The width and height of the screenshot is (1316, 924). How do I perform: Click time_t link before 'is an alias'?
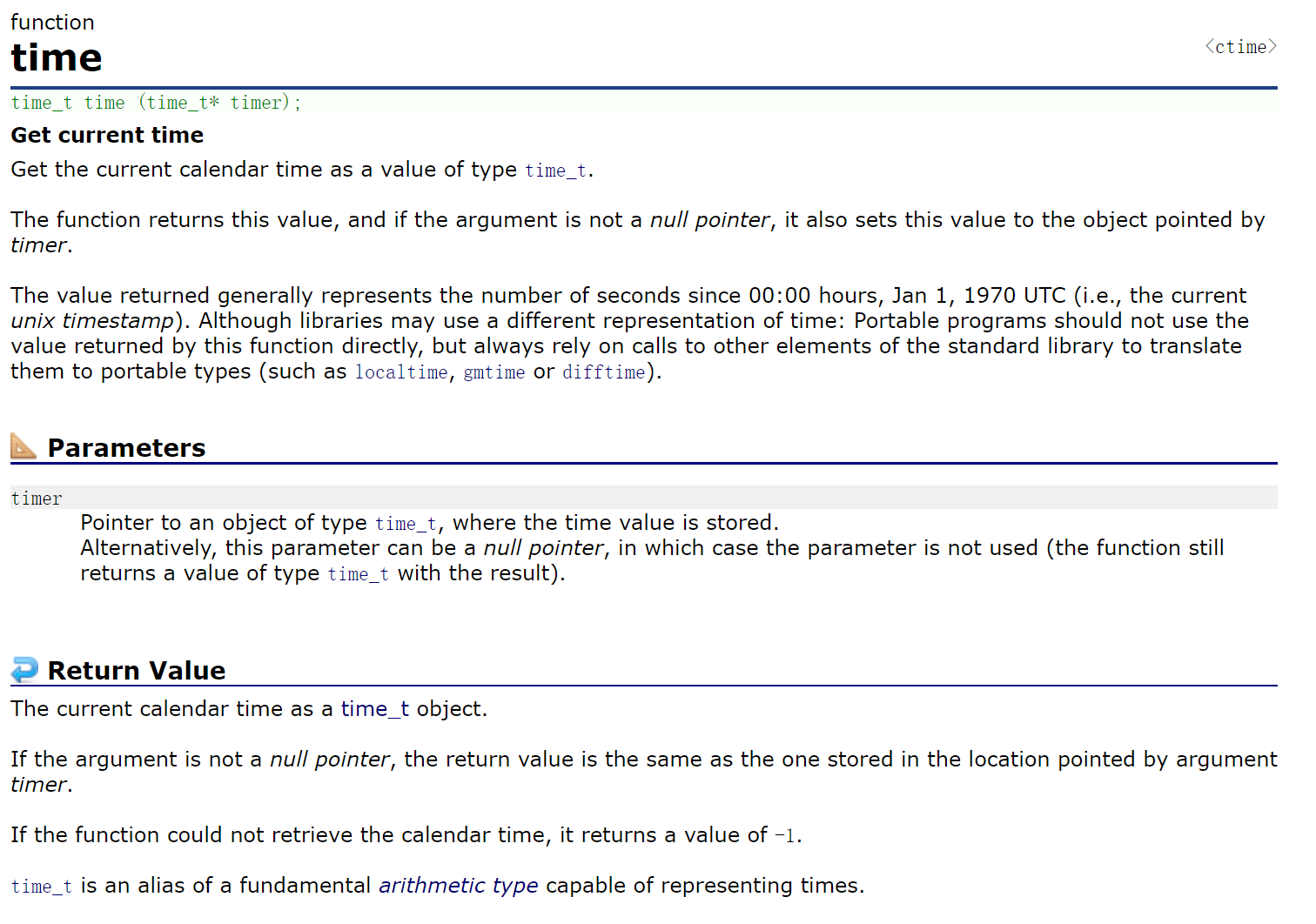pos(42,887)
